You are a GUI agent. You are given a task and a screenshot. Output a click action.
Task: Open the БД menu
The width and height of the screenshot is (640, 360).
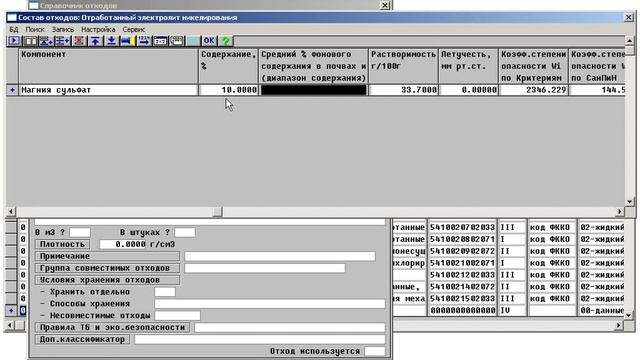point(13,29)
